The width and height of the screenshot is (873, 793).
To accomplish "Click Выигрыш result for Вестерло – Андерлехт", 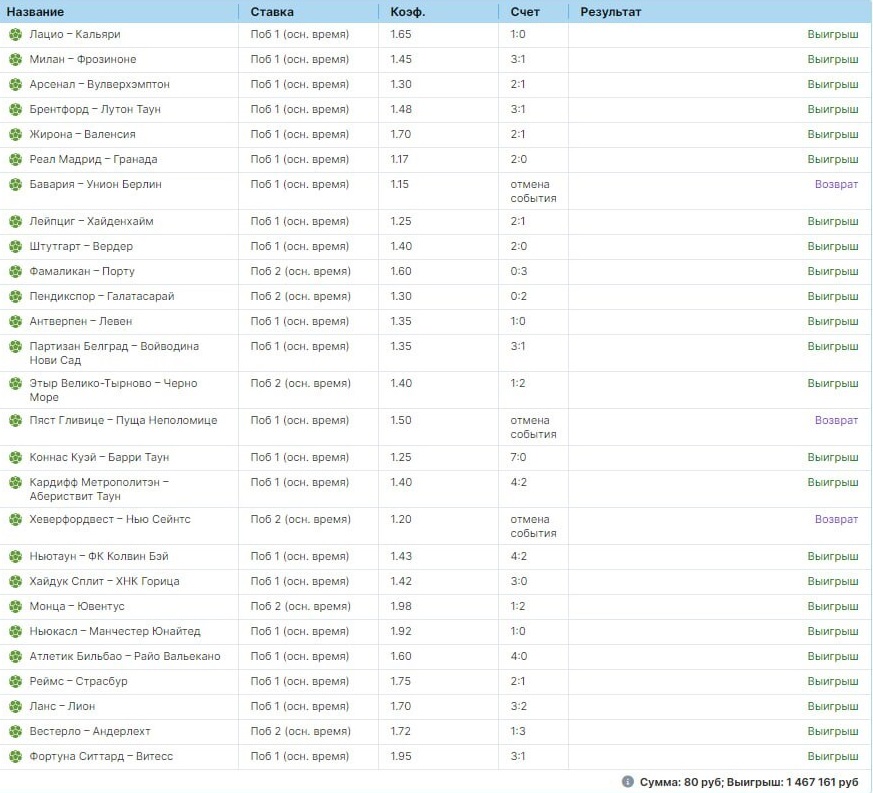I will pos(833,731).
